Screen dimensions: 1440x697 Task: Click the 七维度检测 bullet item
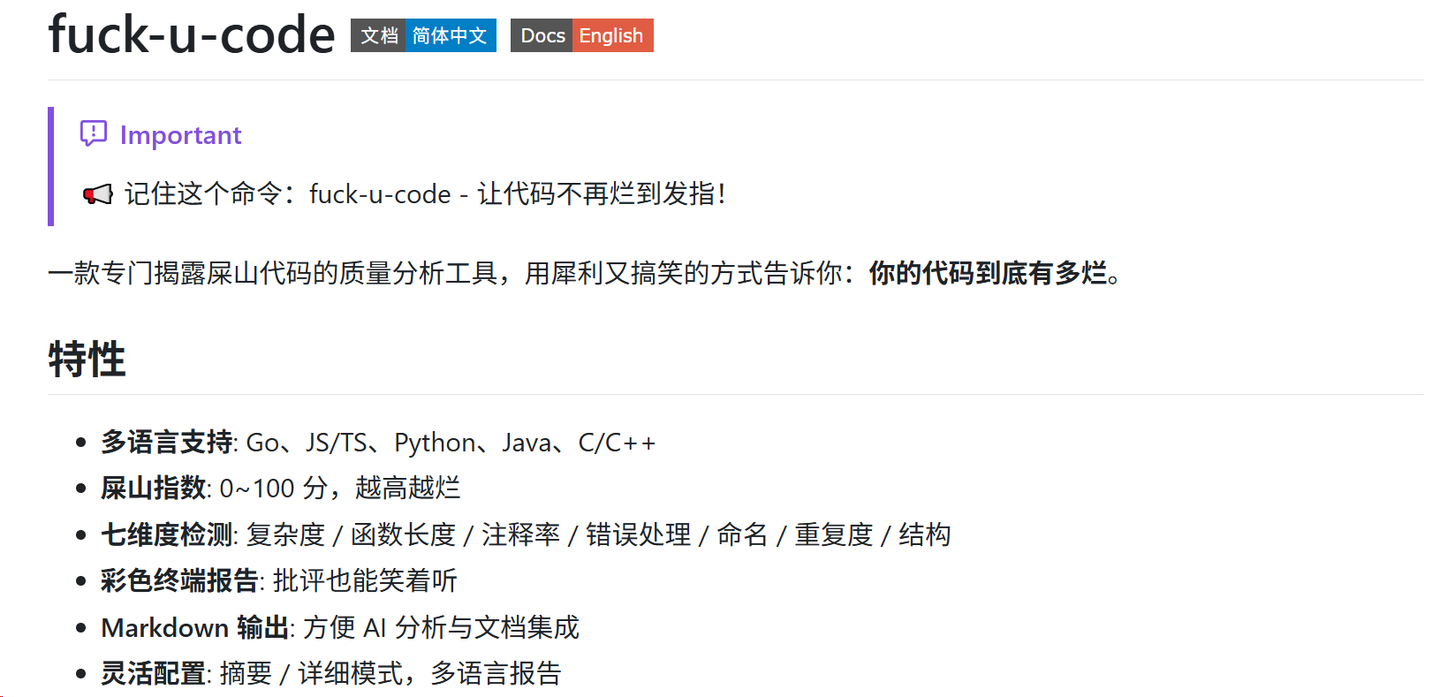pyautogui.click(x=166, y=535)
